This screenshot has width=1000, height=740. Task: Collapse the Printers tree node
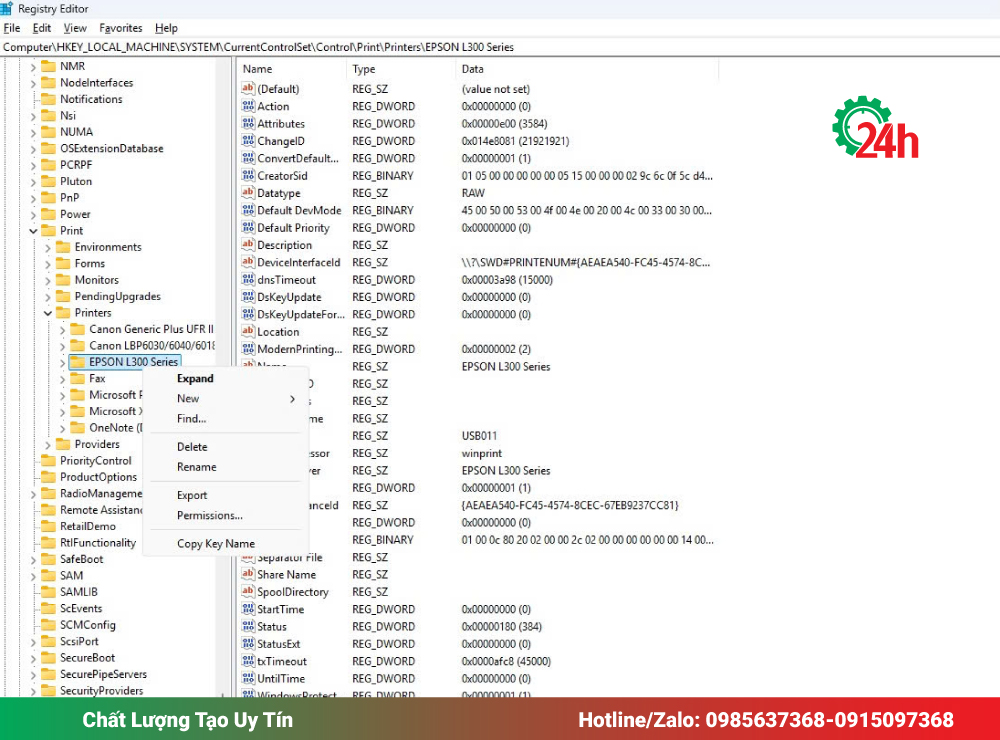[x=48, y=313]
